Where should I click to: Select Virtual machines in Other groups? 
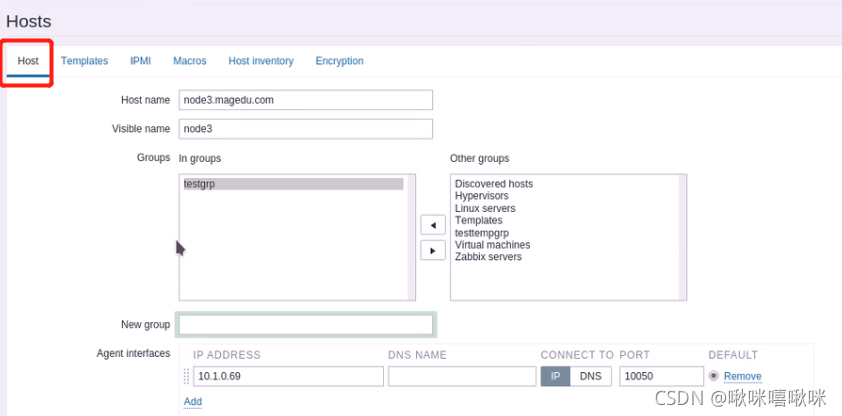492,245
